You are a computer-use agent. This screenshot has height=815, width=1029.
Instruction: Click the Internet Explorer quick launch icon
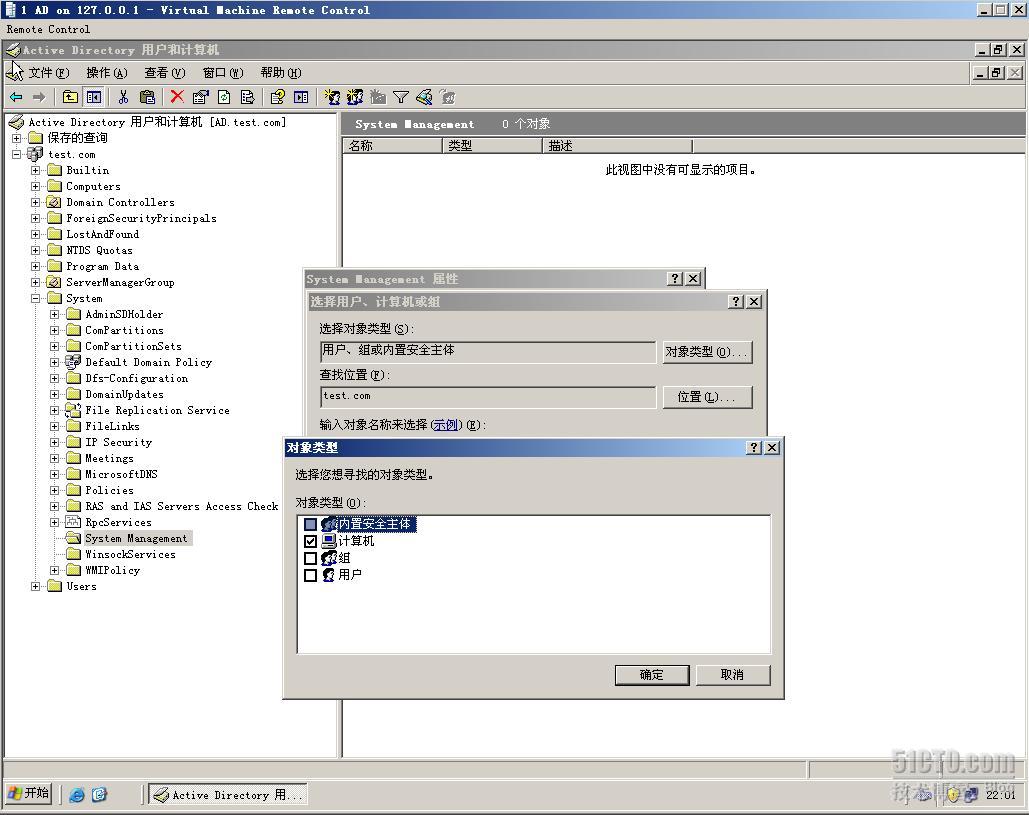(x=77, y=795)
